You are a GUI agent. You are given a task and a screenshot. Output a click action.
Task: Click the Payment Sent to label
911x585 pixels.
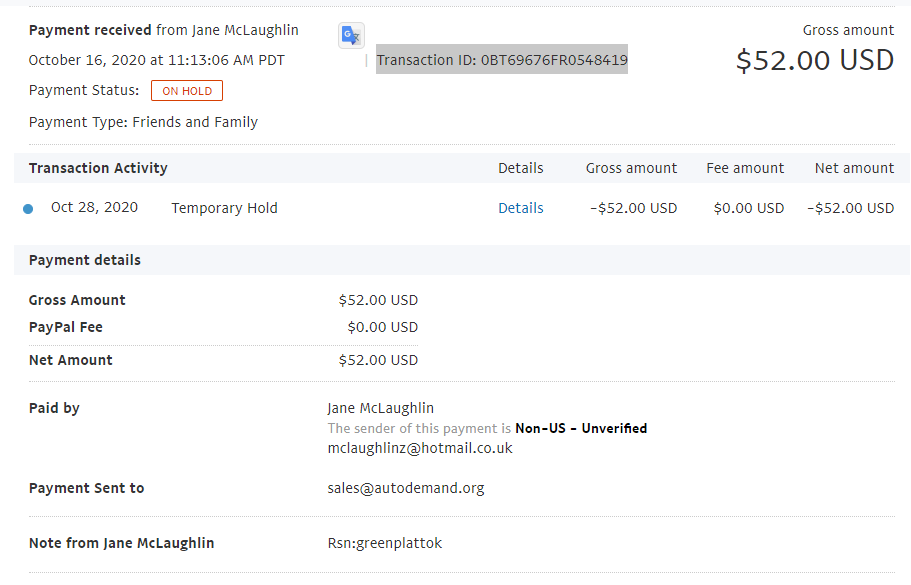(87, 489)
